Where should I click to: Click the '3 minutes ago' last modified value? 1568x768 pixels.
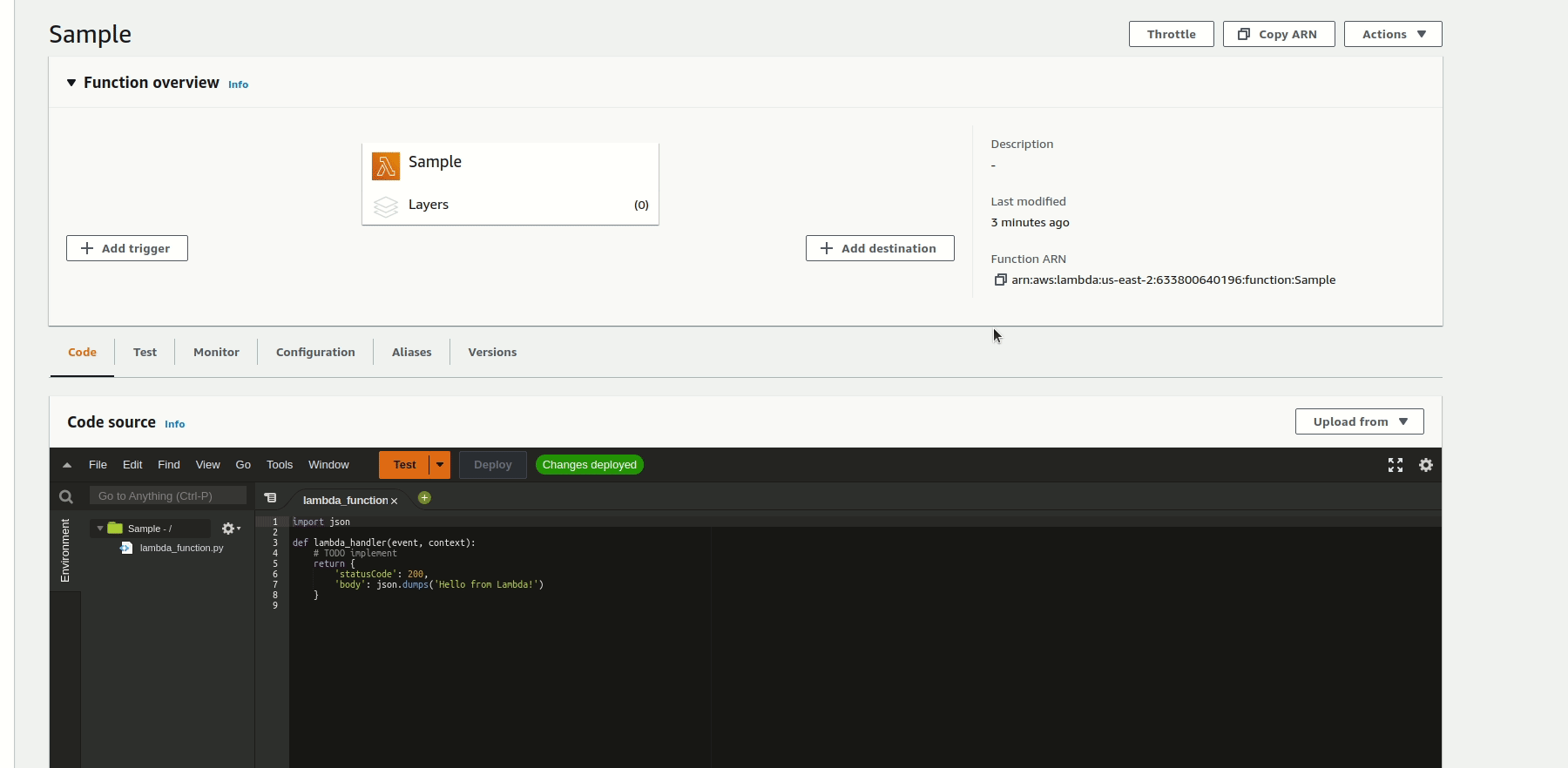point(1030,222)
